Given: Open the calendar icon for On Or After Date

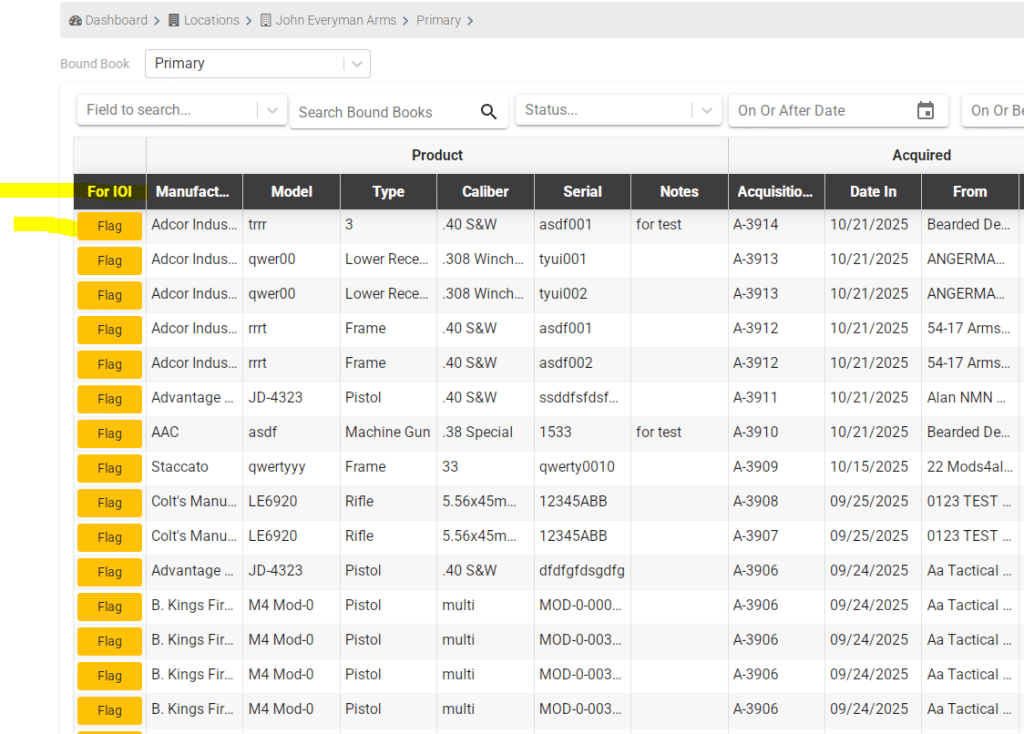Looking at the screenshot, I should point(925,111).
